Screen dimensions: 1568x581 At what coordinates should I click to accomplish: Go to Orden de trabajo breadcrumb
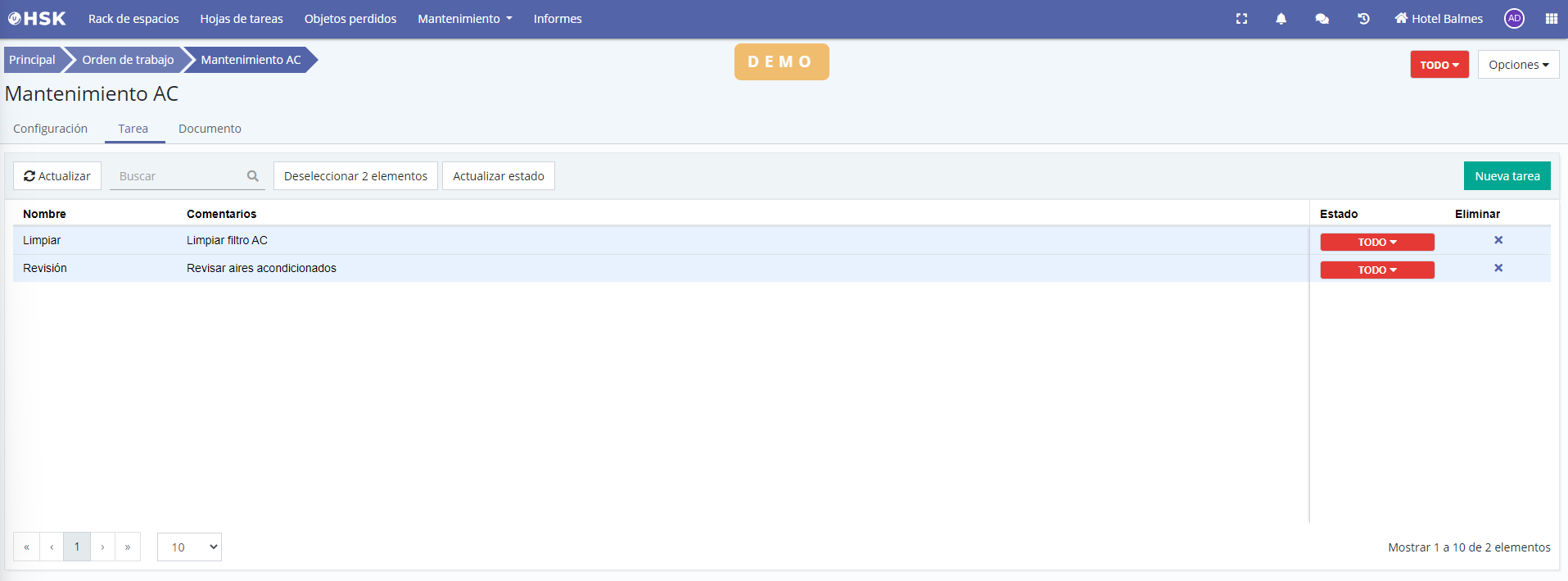(x=128, y=60)
